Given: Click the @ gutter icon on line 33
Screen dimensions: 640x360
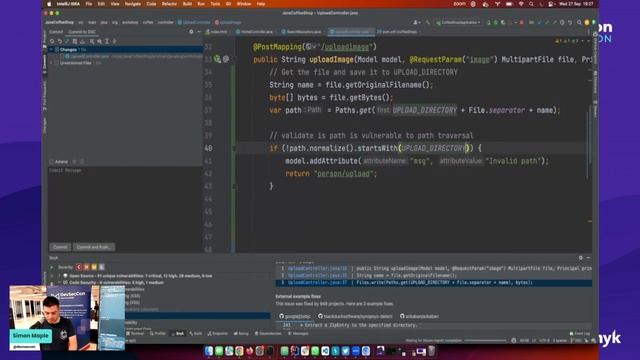Looking at the screenshot, I should (x=226, y=59).
